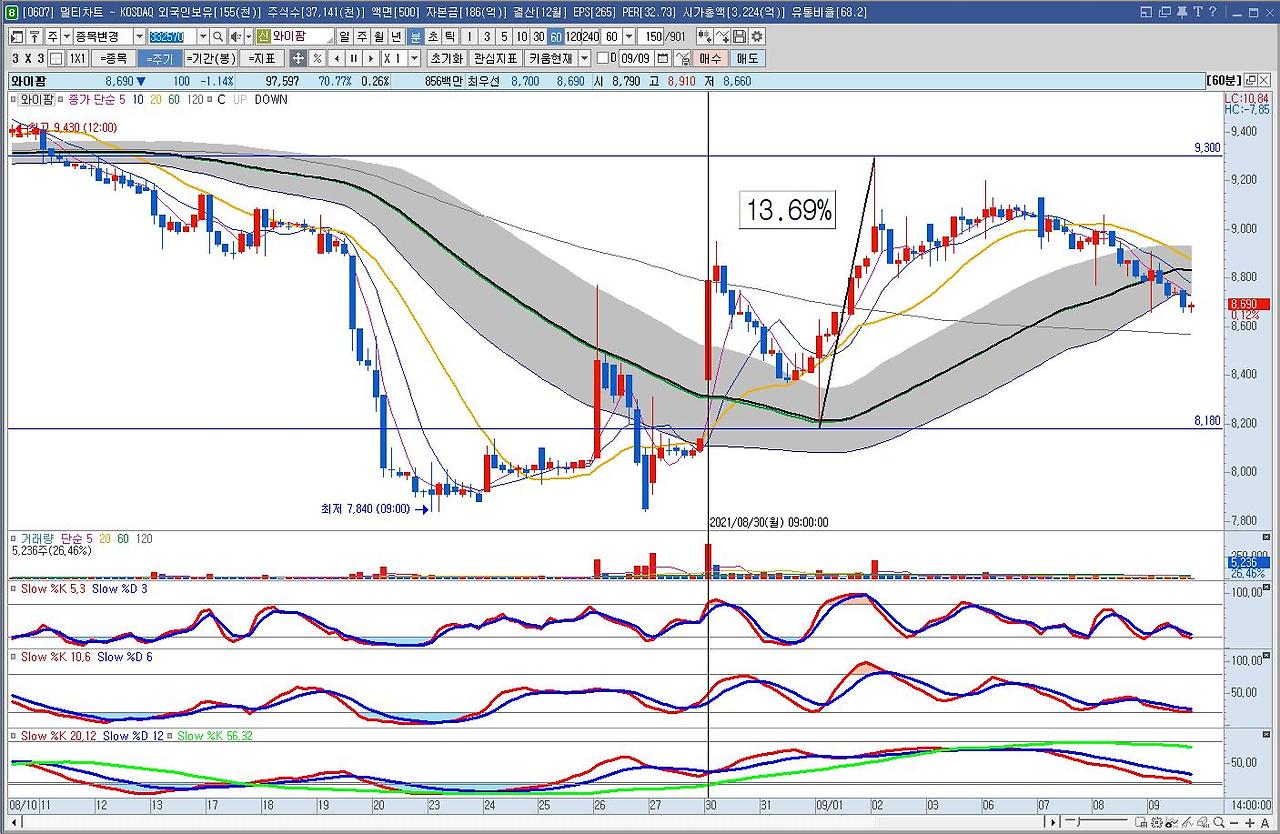1280x834 pixels.
Task: Open the date calendar picker icon
Action: pyautogui.click(x=662, y=58)
